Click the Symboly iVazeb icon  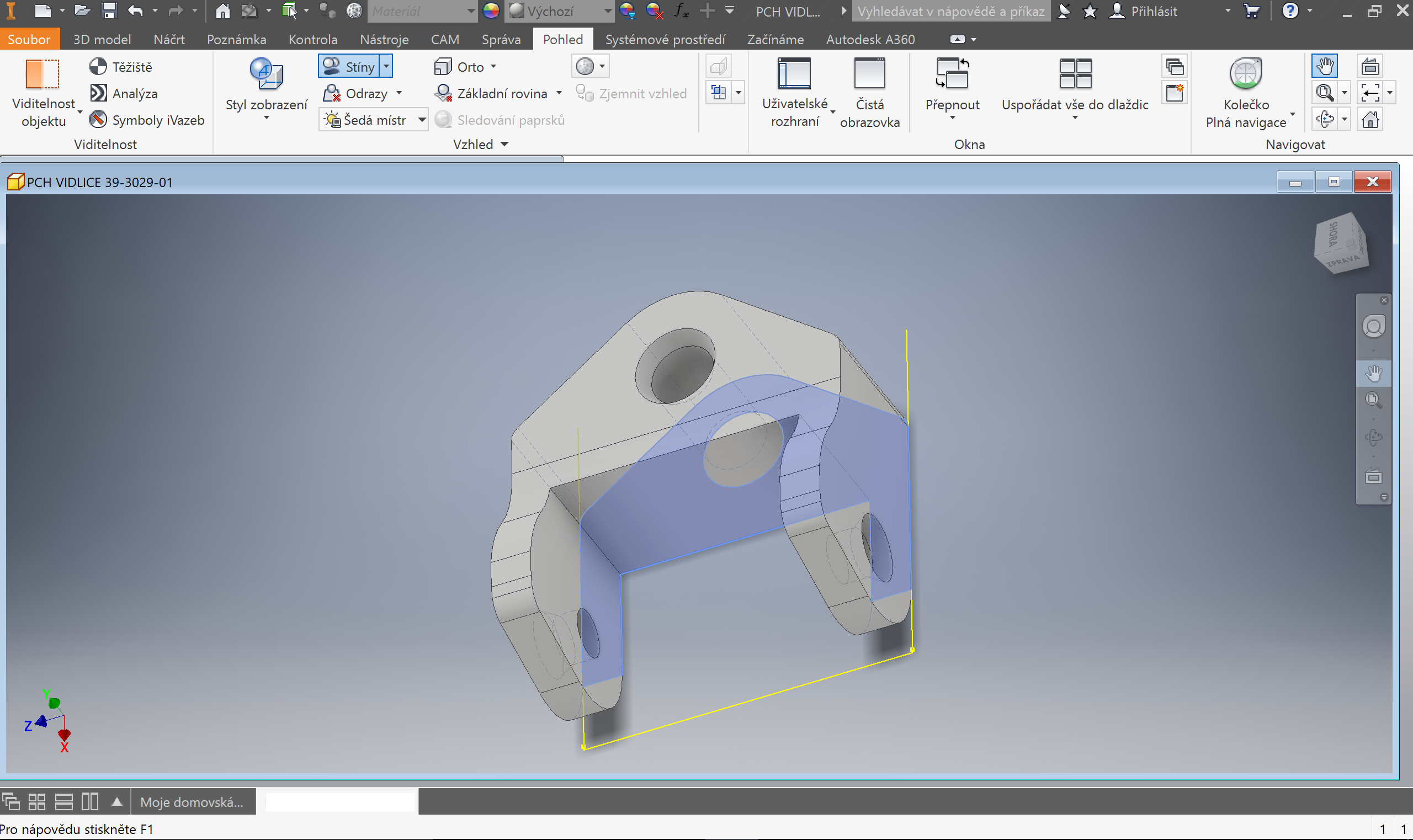click(98, 120)
